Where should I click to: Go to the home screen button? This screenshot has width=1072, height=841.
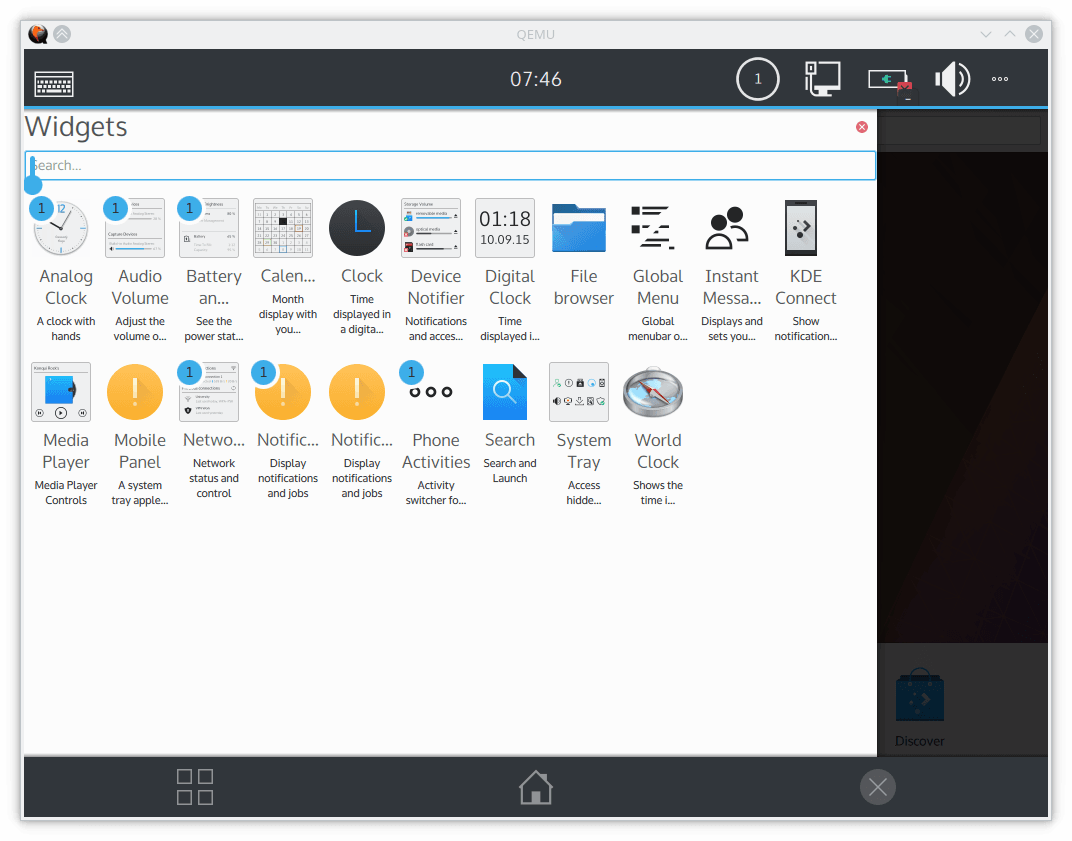coord(535,787)
